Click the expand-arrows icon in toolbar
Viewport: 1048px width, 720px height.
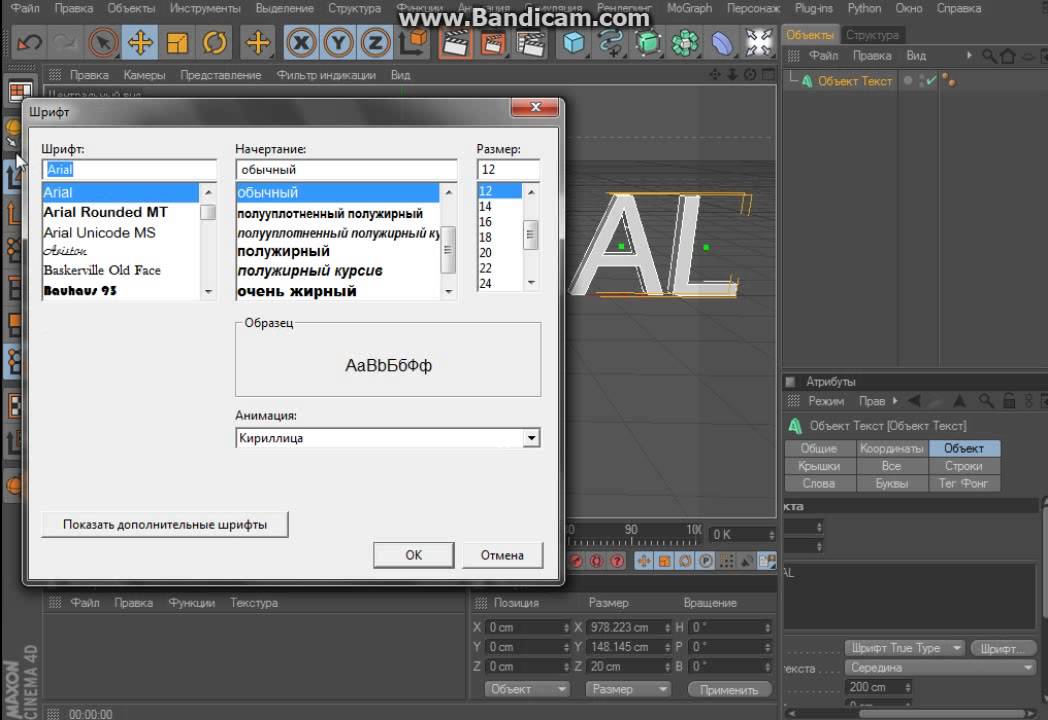click(759, 42)
